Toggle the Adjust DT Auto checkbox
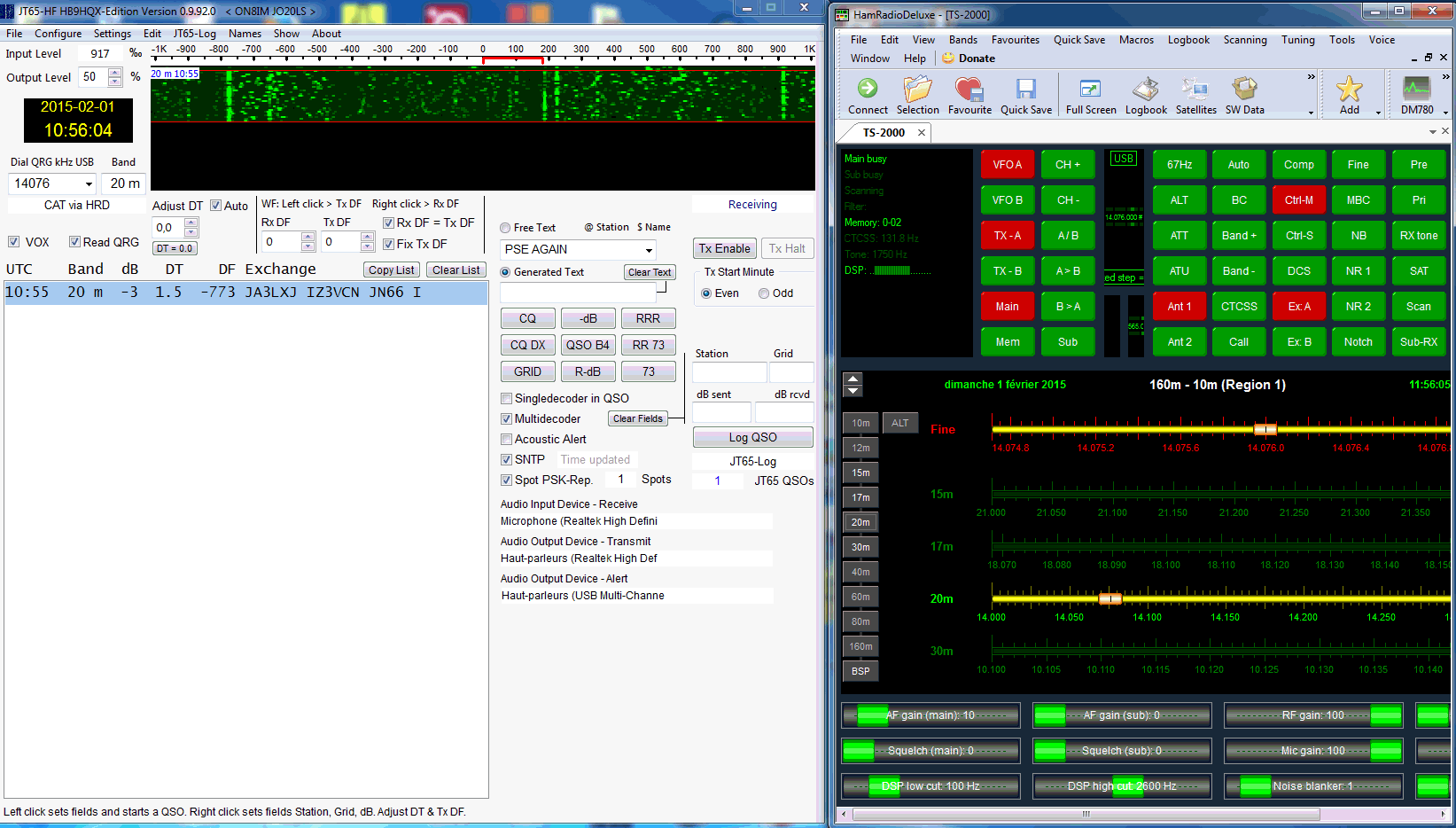The height and width of the screenshot is (828, 1456). [215, 206]
